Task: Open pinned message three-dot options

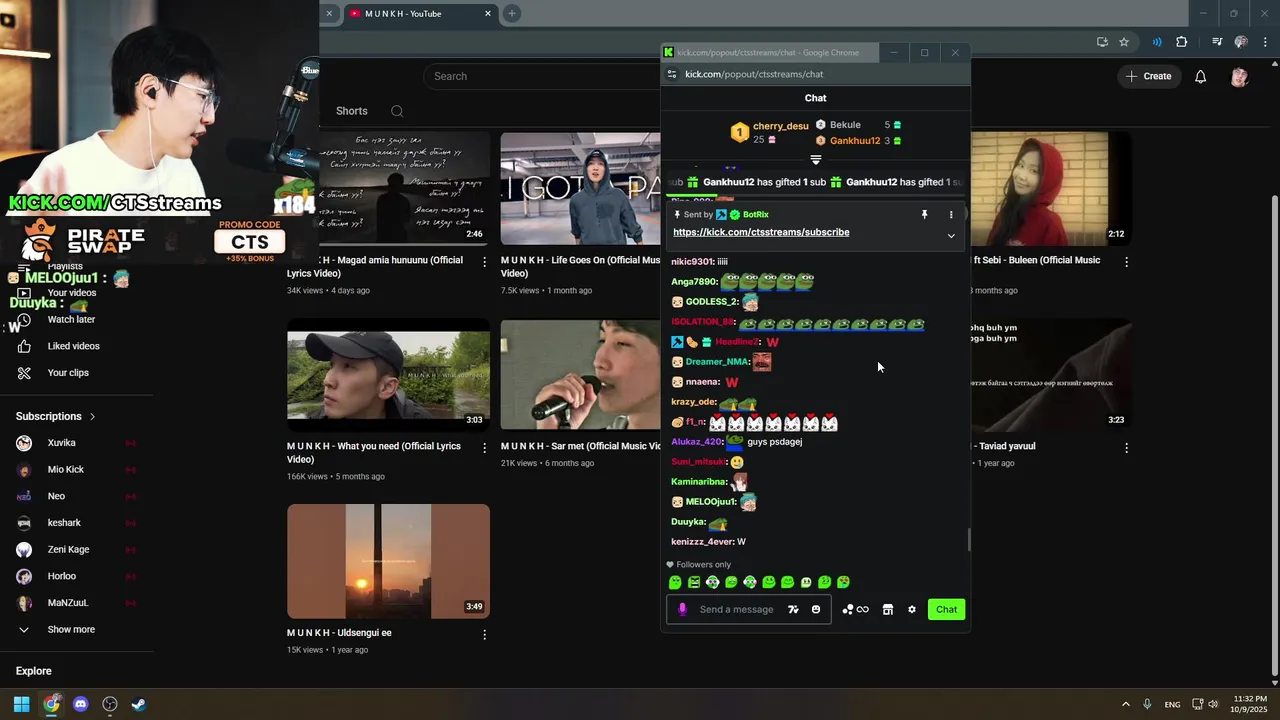Action: [x=951, y=214]
